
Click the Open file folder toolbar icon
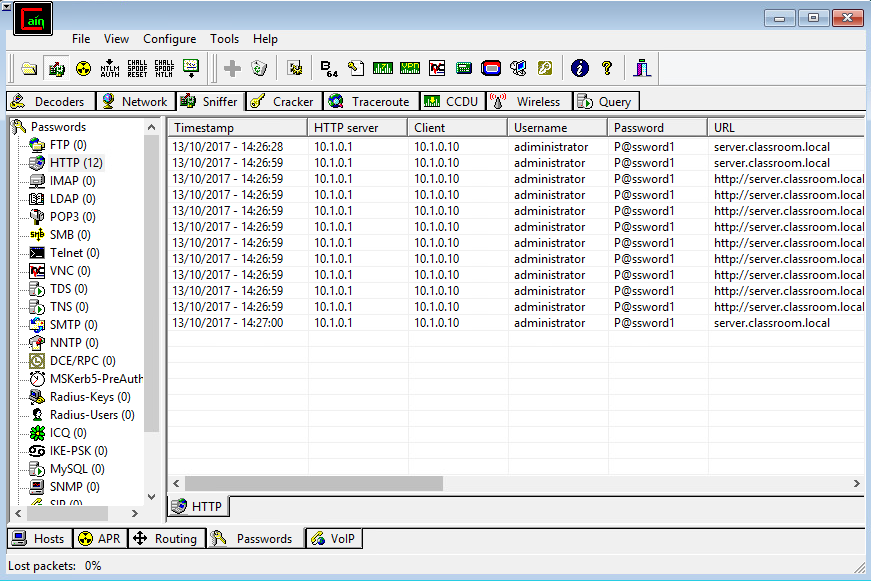(x=29, y=68)
